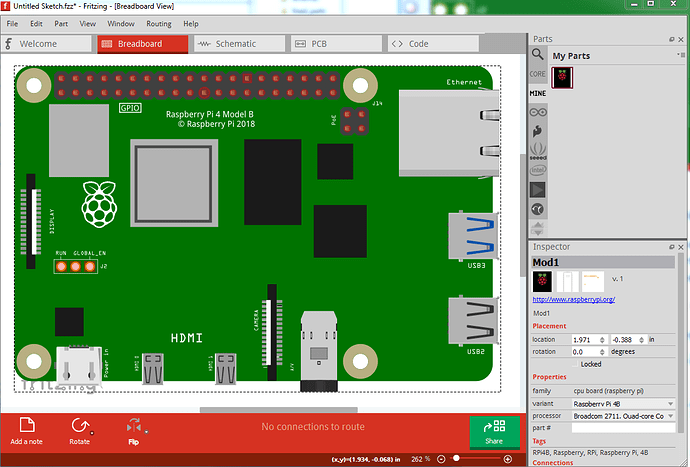This screenshot has width=690, height=467.
Task: Rotate the selected part
Action: click(79, 431)
